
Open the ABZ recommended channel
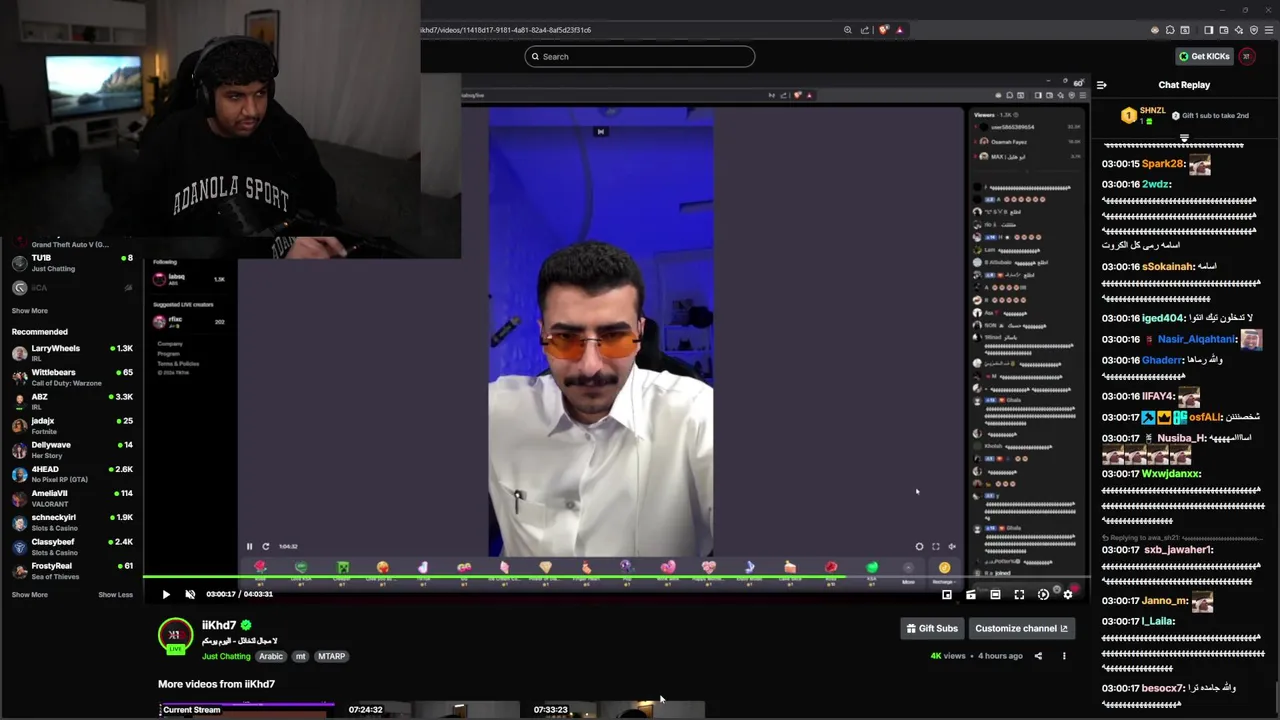[72, 401]
